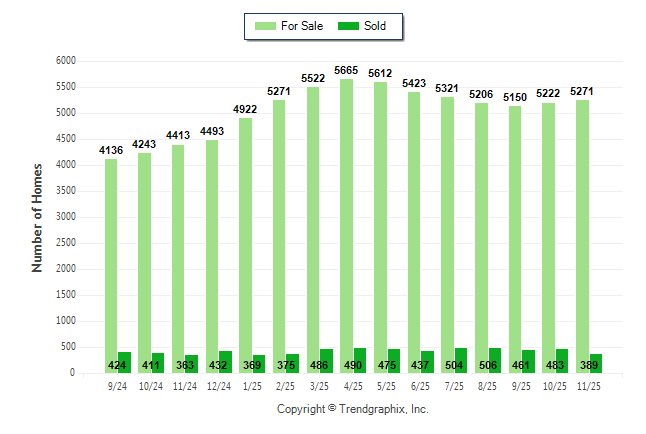Screen dimensions: 646x434
Task: Toggle the Sold series legend label
Action: click(378, 26)
